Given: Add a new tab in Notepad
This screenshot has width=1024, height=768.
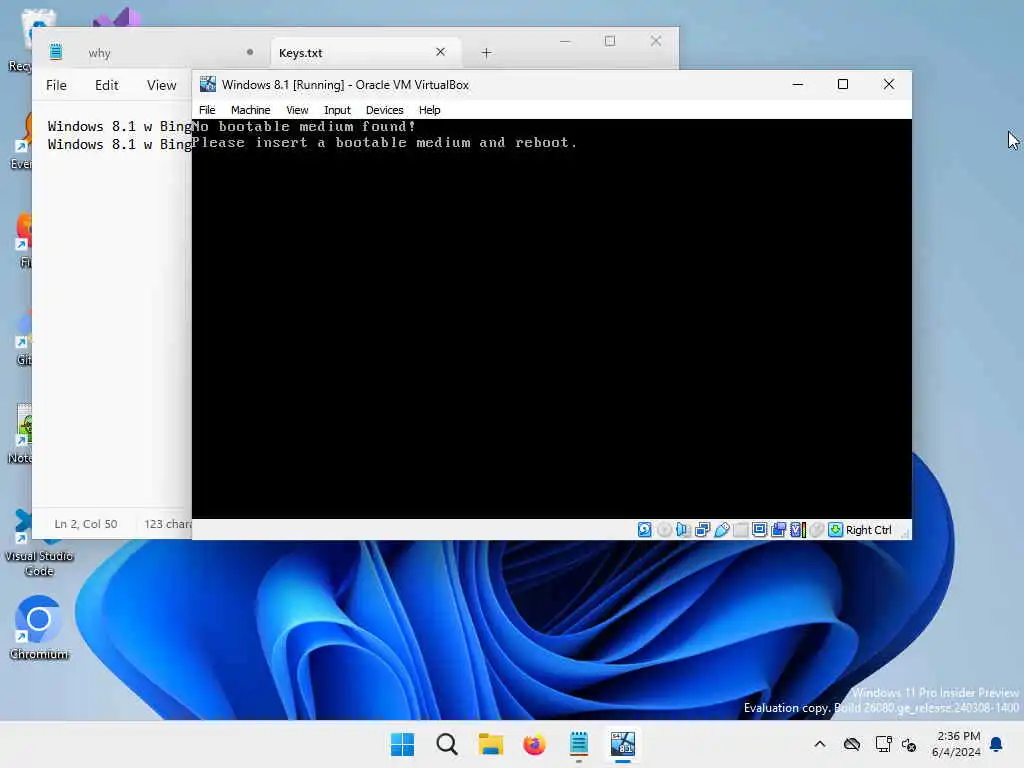Looking at the screenshot, I should pos(486,53).
